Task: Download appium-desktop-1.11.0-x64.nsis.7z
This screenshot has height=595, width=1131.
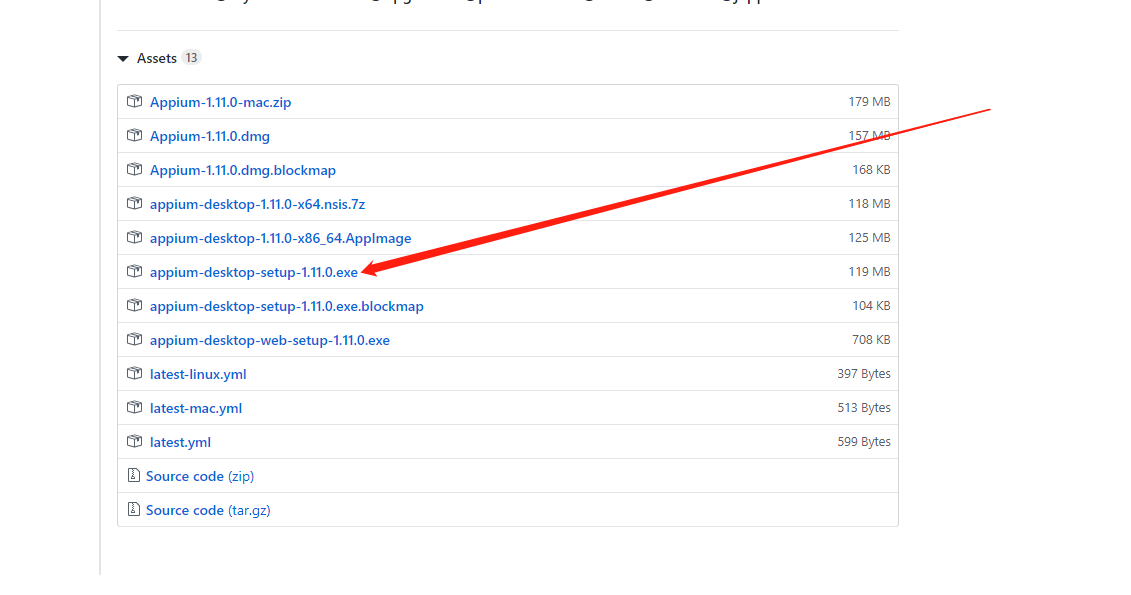Action: click(258, 203)
